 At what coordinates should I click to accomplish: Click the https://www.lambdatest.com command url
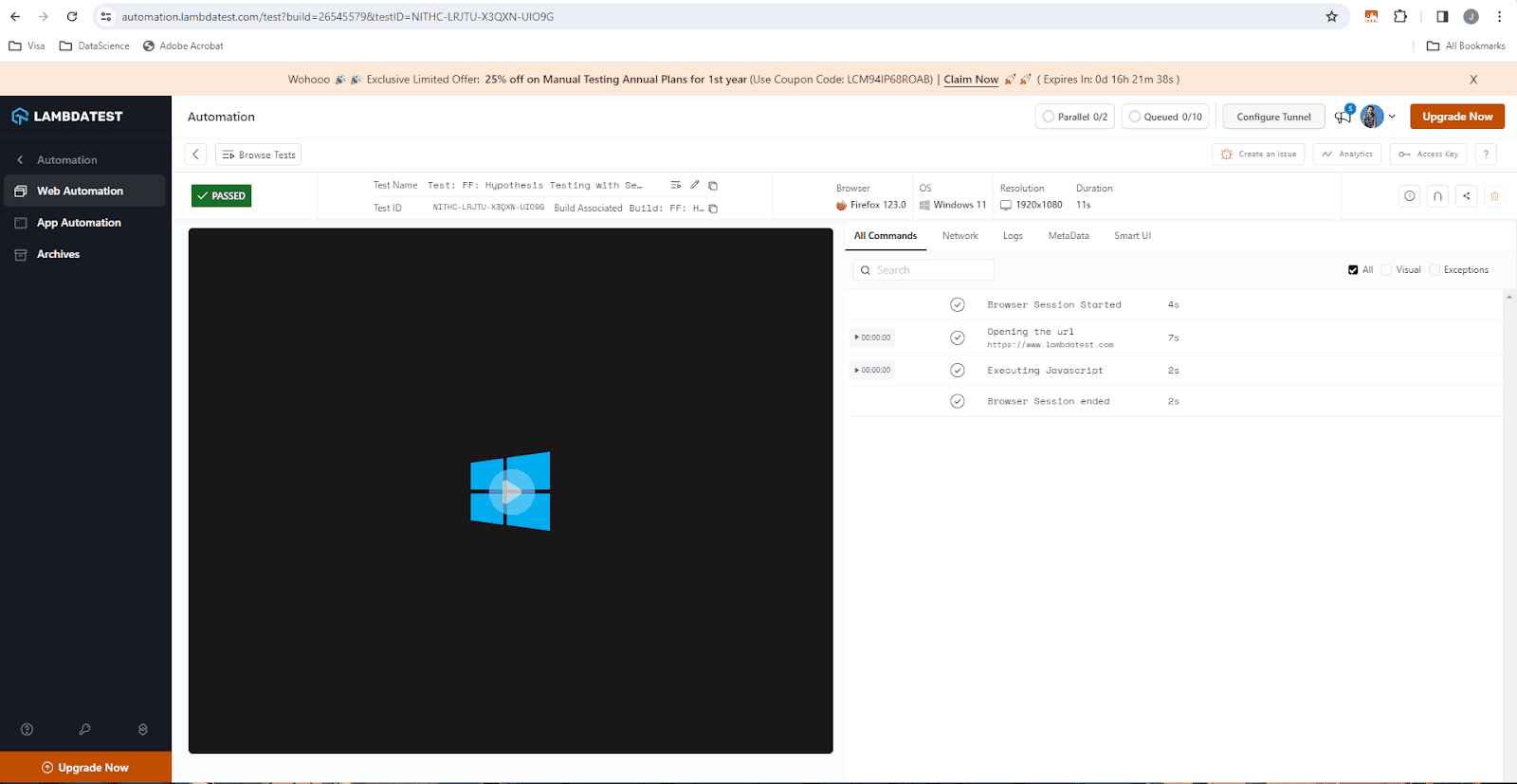click(x=1051, y=345)
